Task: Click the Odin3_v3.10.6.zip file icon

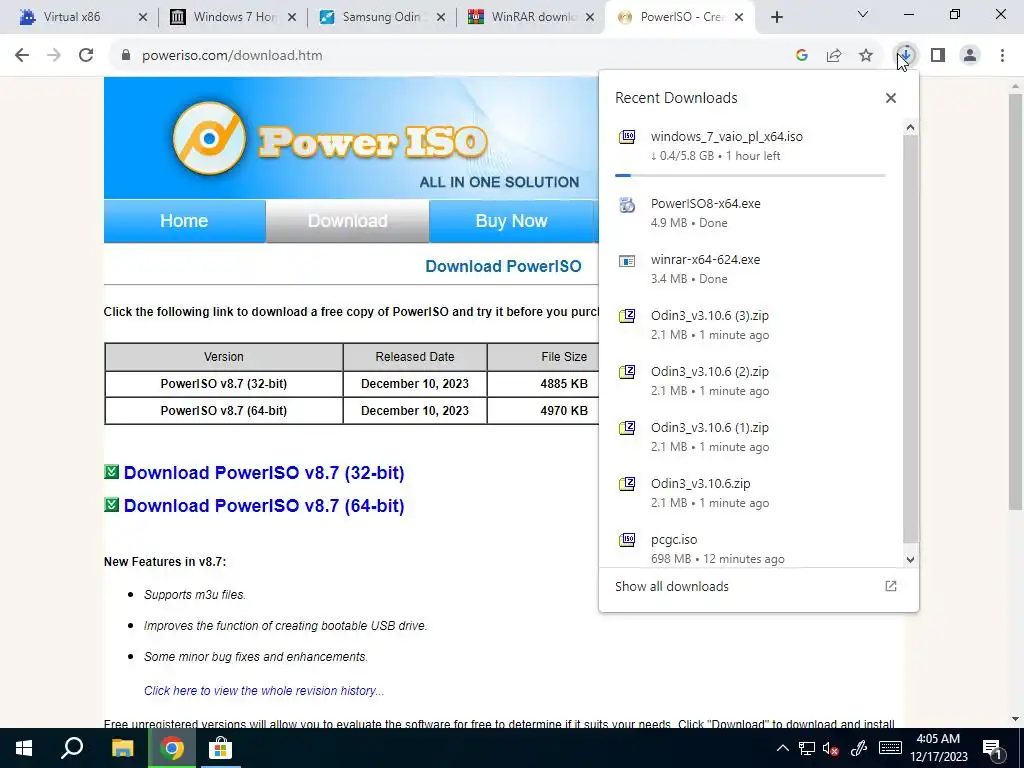Action: 627,485
